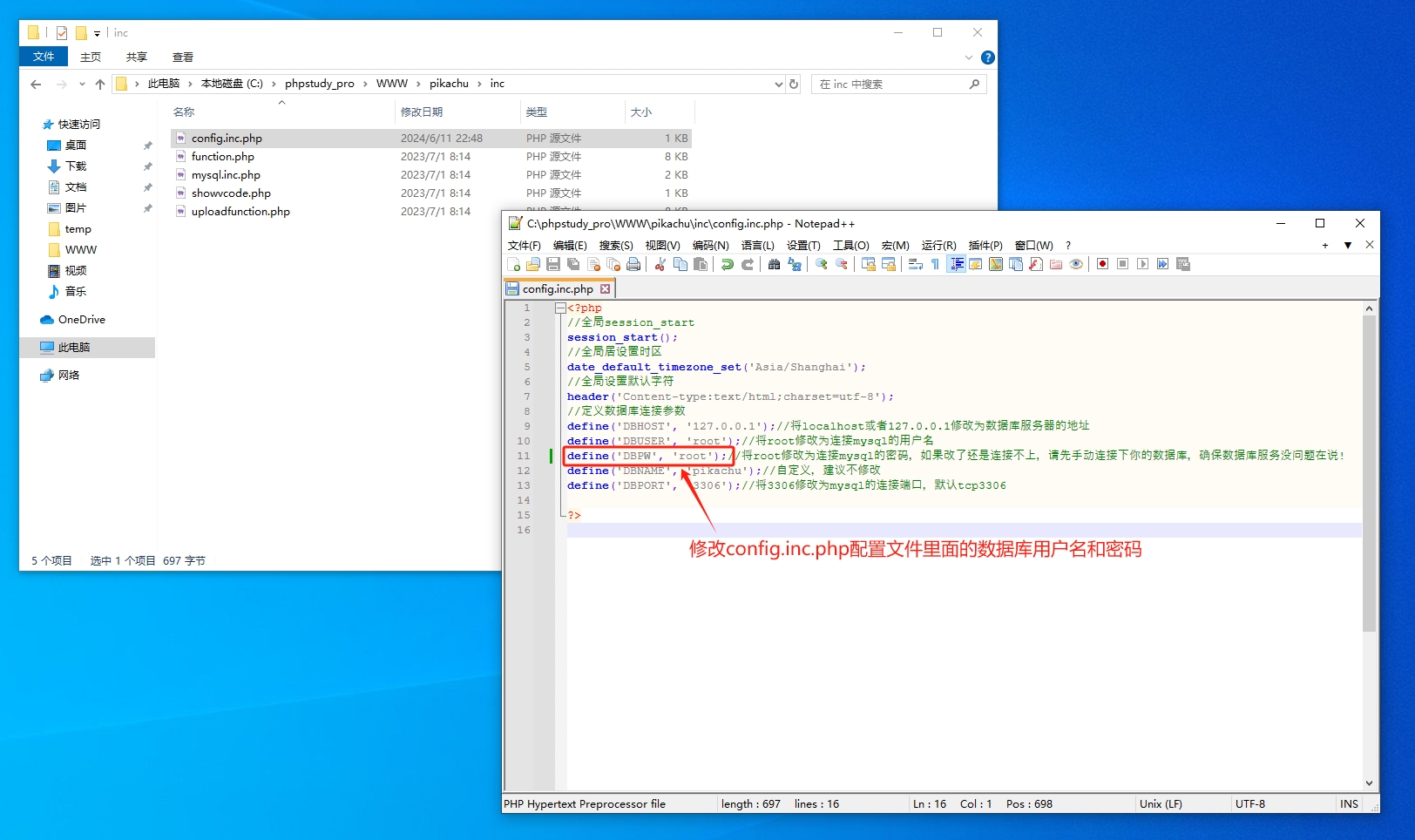The height and width of the screenshot is (840, 1415).
Task: Collapse the <?php fold marker on line 1
Action: [x=560, y=308]
